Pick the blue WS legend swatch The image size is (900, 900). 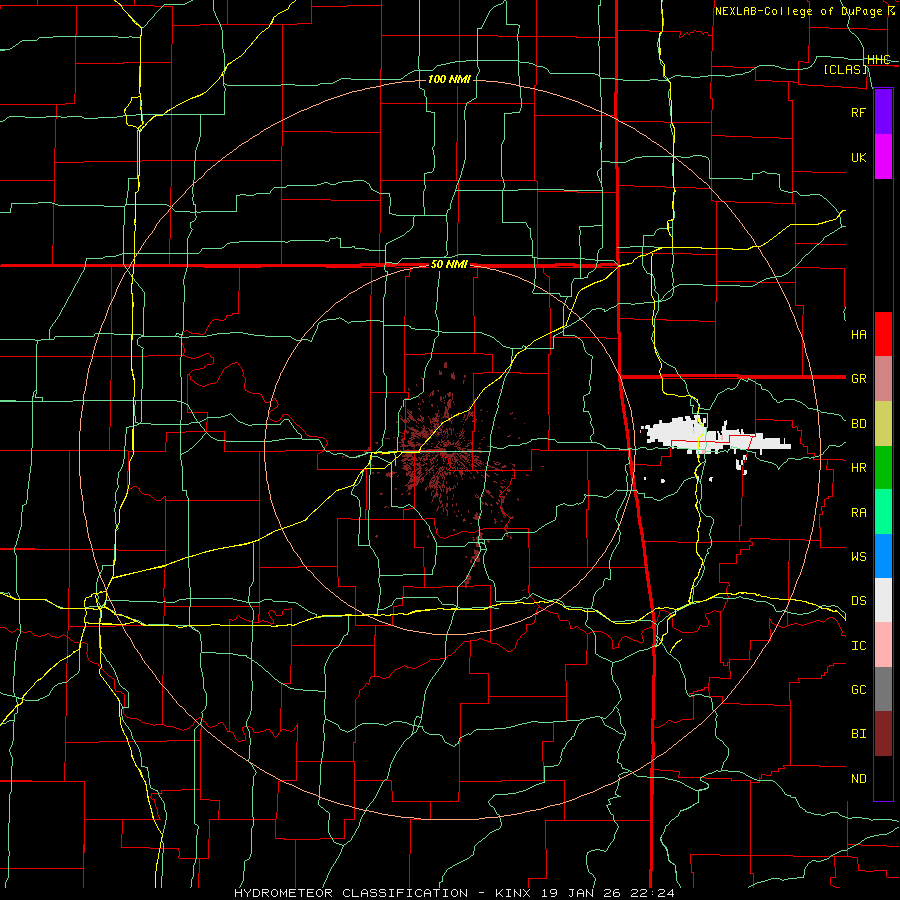coord(883,556)
